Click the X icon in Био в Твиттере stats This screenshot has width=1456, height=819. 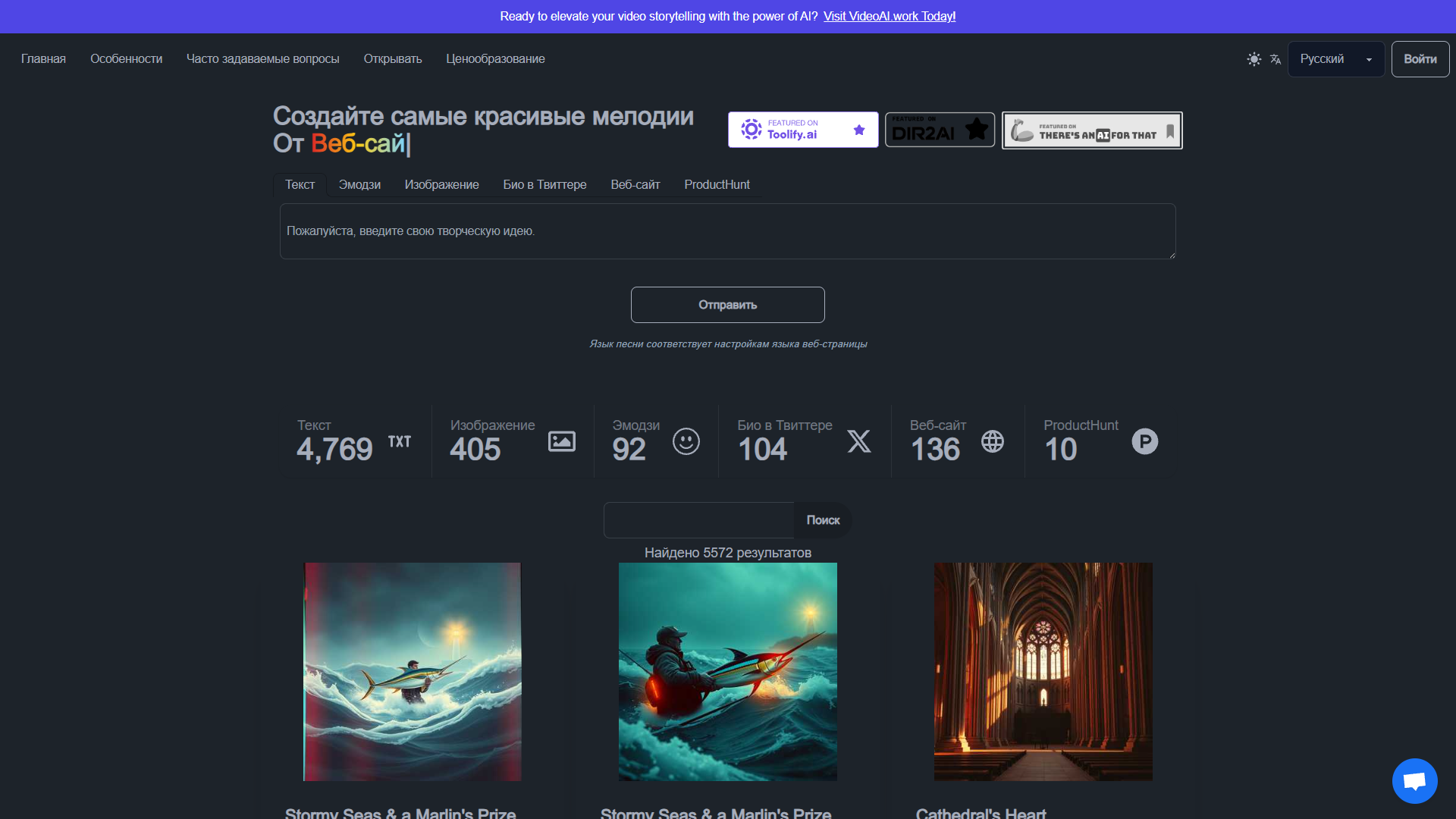click(859, 441)
